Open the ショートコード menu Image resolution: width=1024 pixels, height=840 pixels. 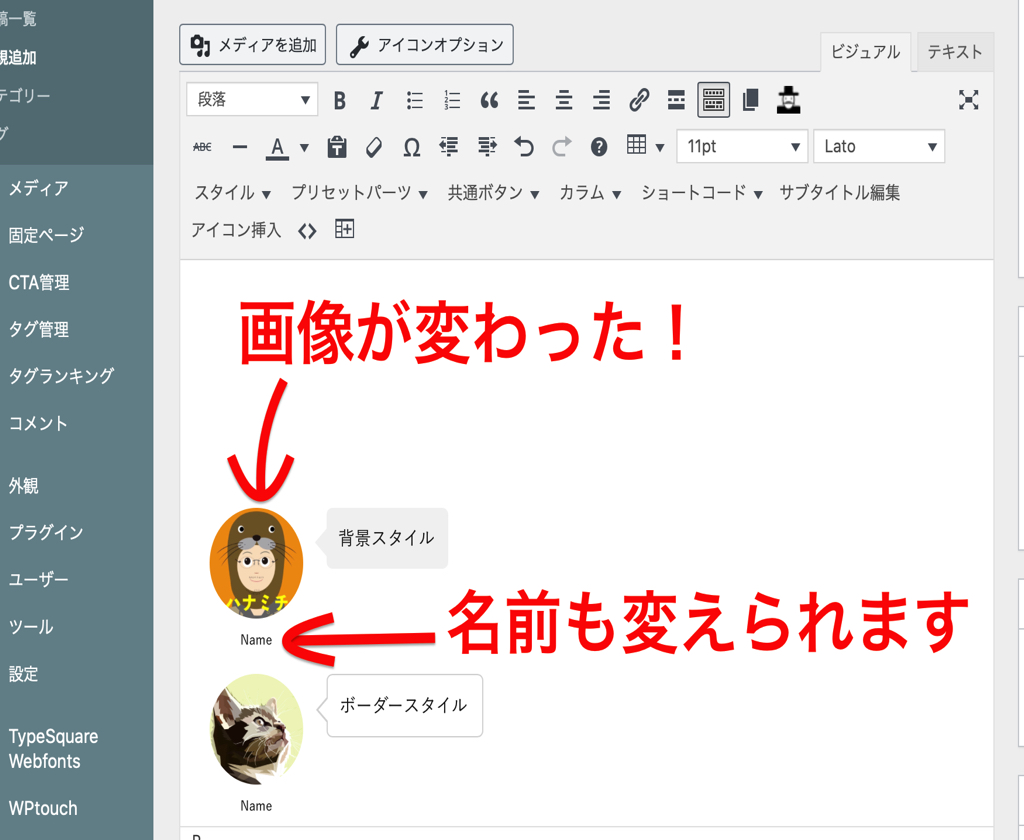click(702, 193)
